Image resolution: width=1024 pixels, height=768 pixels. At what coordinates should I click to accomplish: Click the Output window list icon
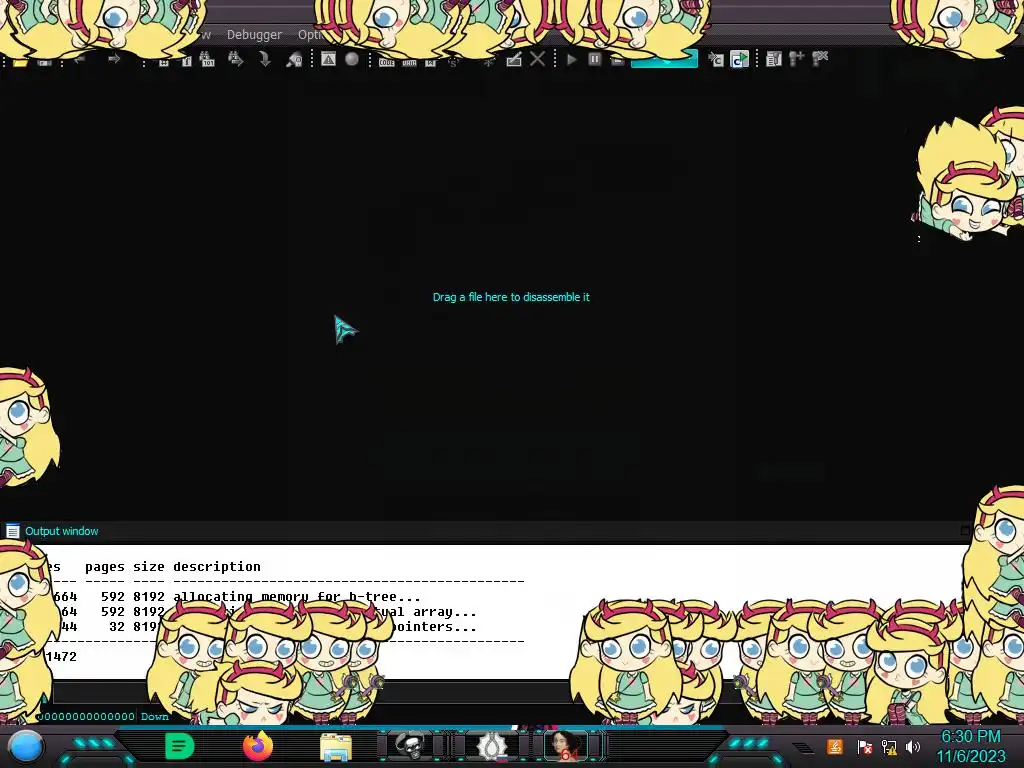[12, 531]
